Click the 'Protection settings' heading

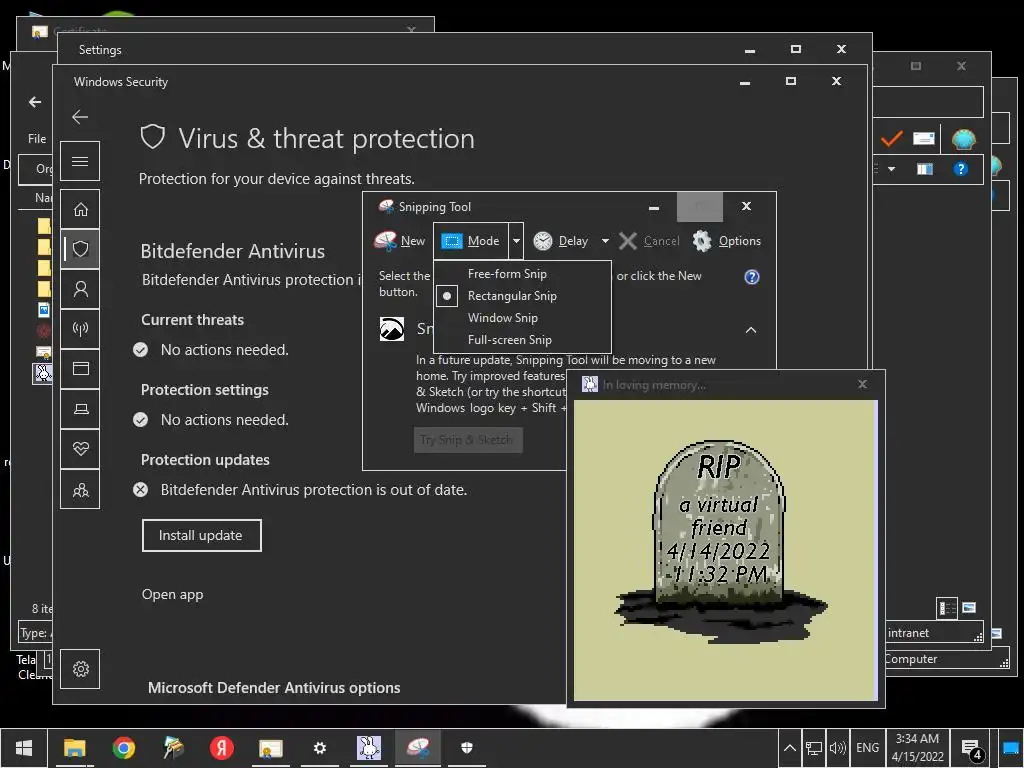[x=204, y=389]
